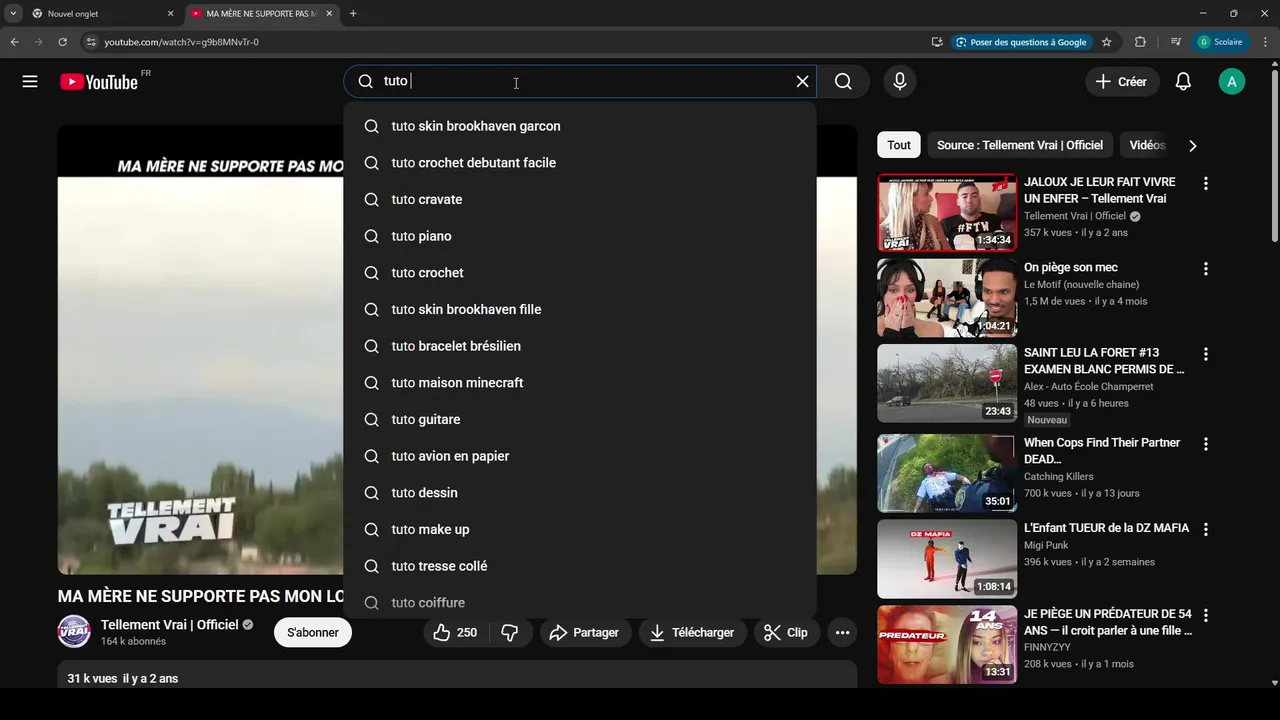The image size is (1280, 720).
Task: Close the Nouvel onglet tab
Action: 170,14
